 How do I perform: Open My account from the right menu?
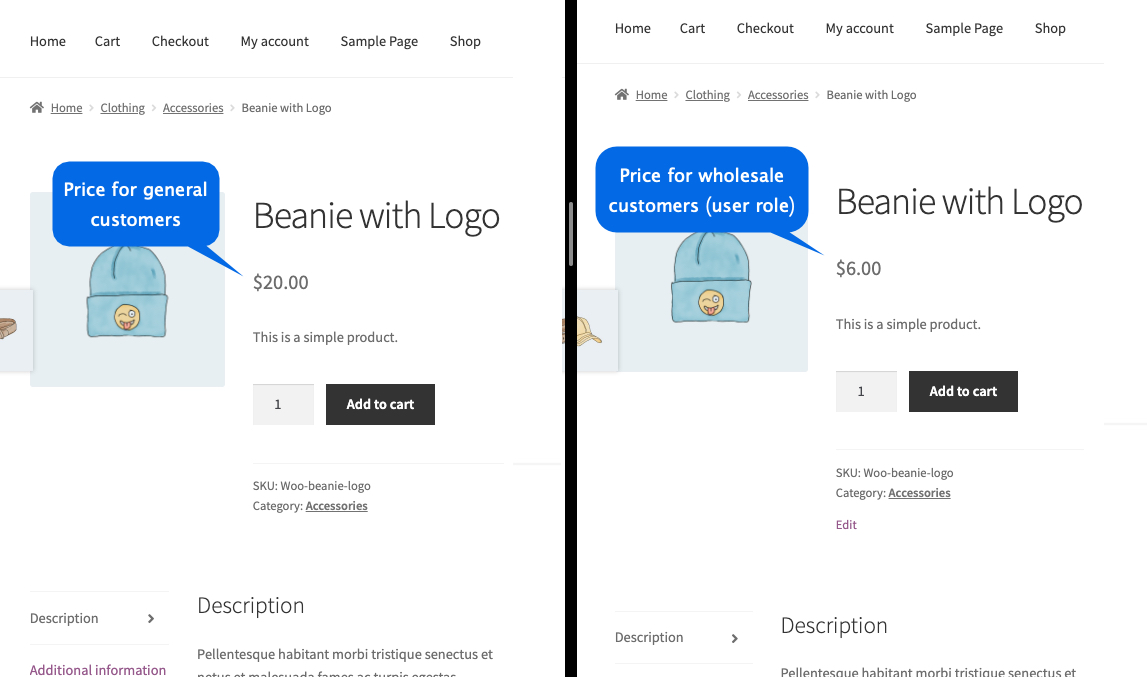click(859, 28)
